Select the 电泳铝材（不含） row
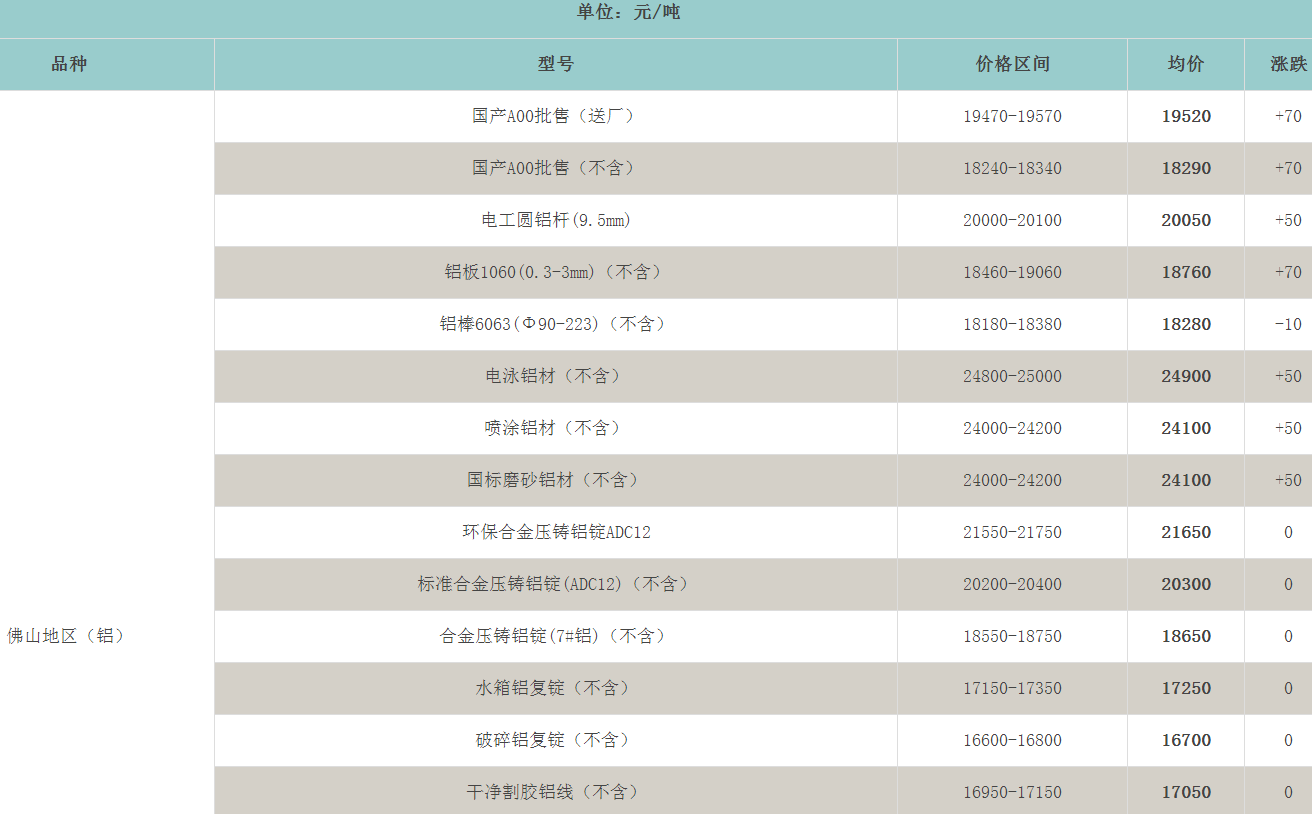 (555, 376)
